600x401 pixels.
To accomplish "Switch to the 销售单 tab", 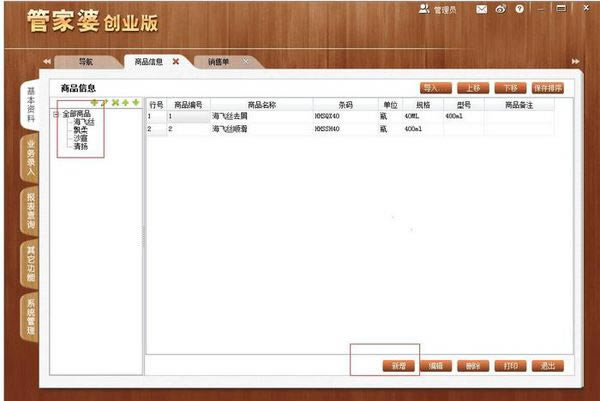I will (220, 62).
